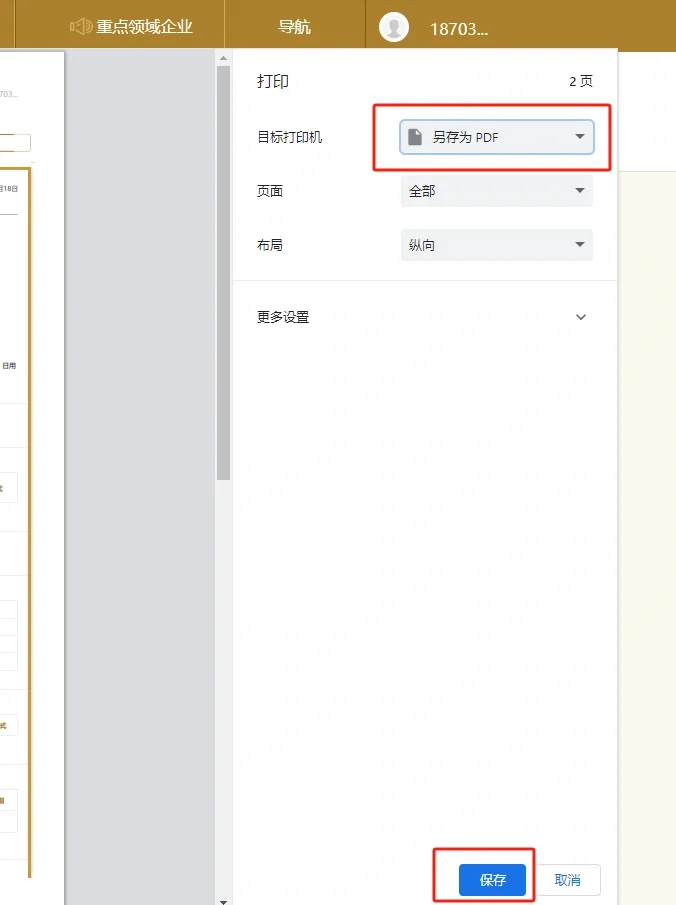The width and height of the screenshot is (676, 905).
Task: Click the 打印 dialog title
Action: [273, 81]
